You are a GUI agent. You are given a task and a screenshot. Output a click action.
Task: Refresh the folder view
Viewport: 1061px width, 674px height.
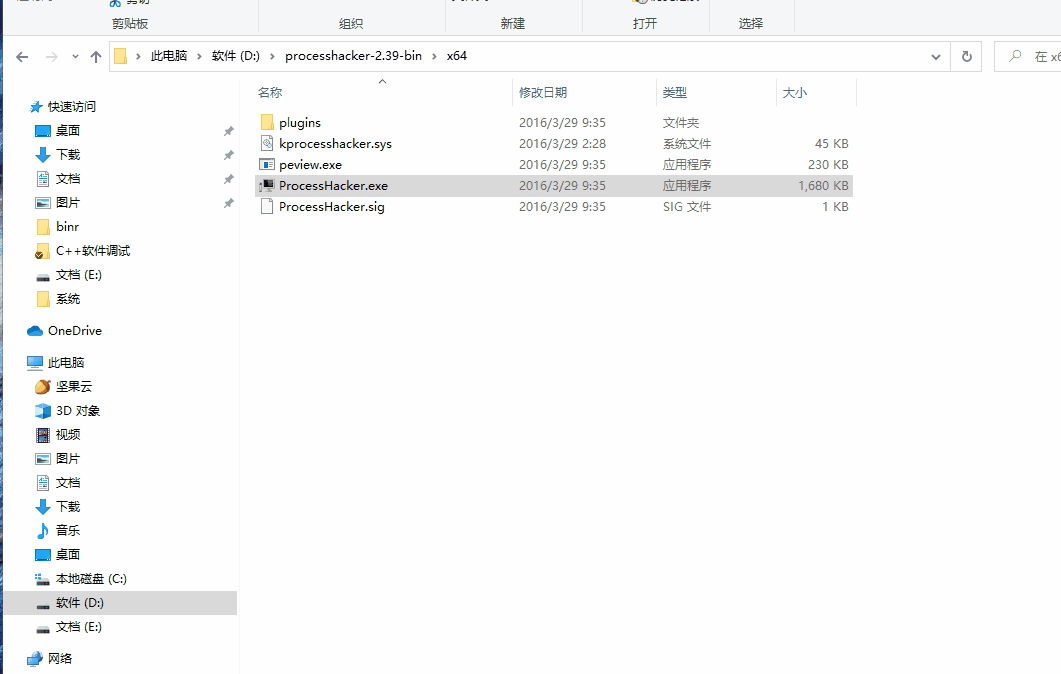(966, 56)
